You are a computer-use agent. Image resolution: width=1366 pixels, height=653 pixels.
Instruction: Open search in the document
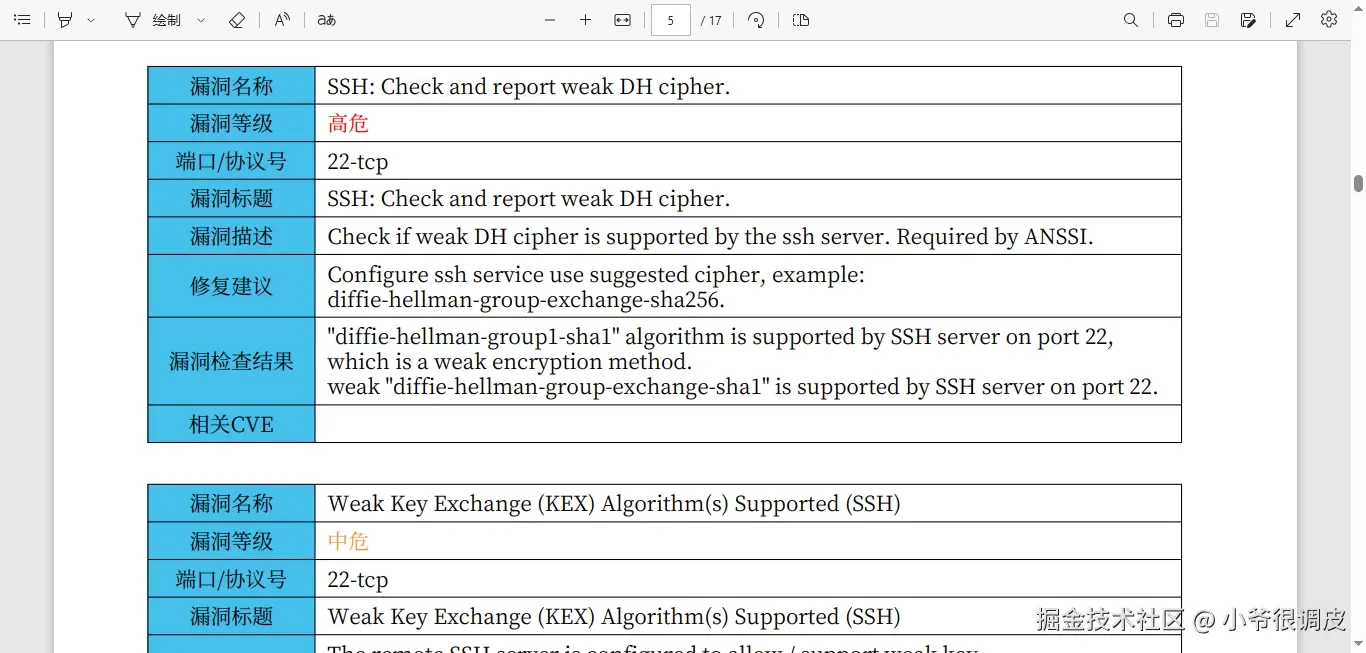click(x=1131, y=20)
